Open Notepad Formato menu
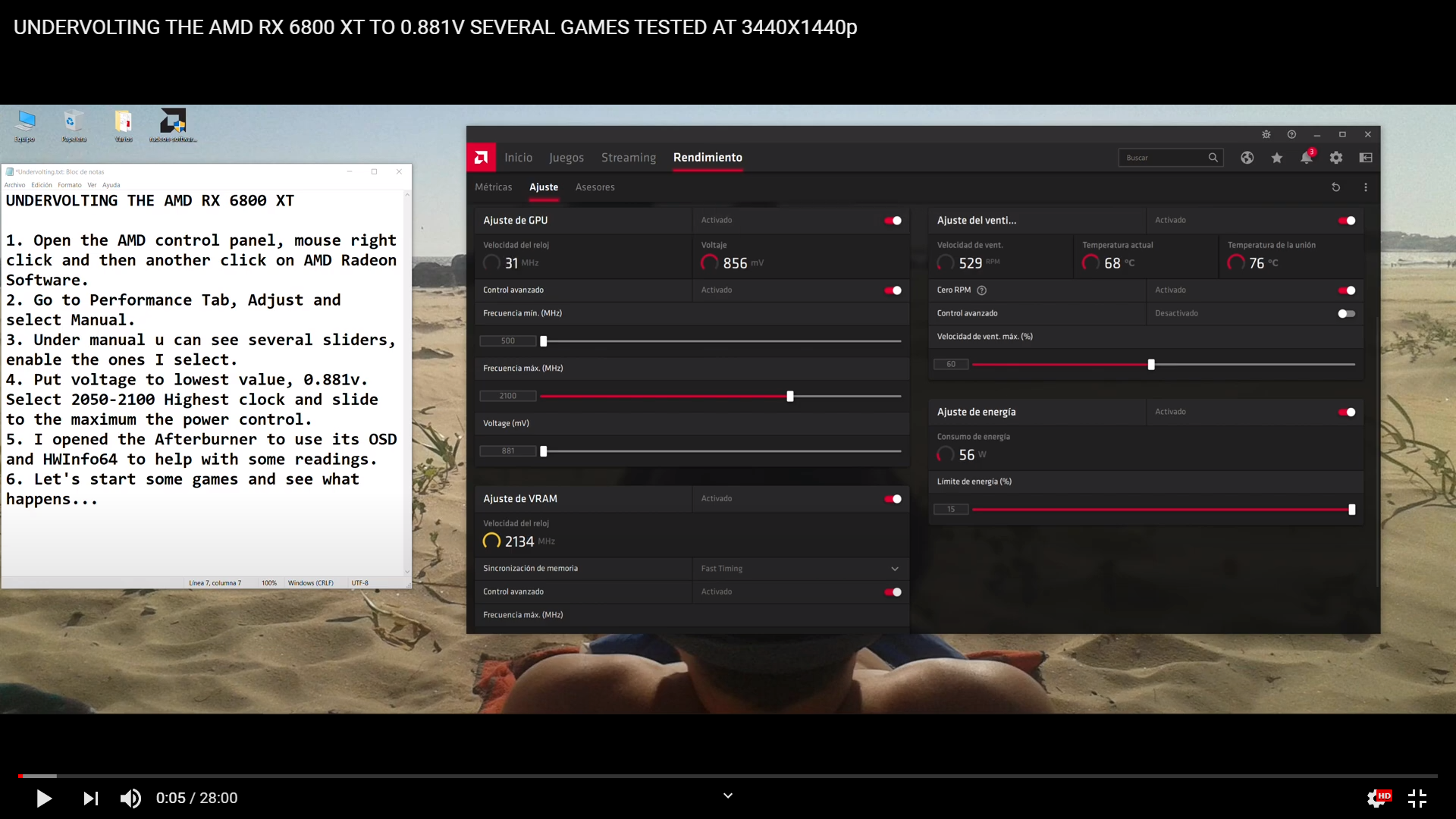 70,185
